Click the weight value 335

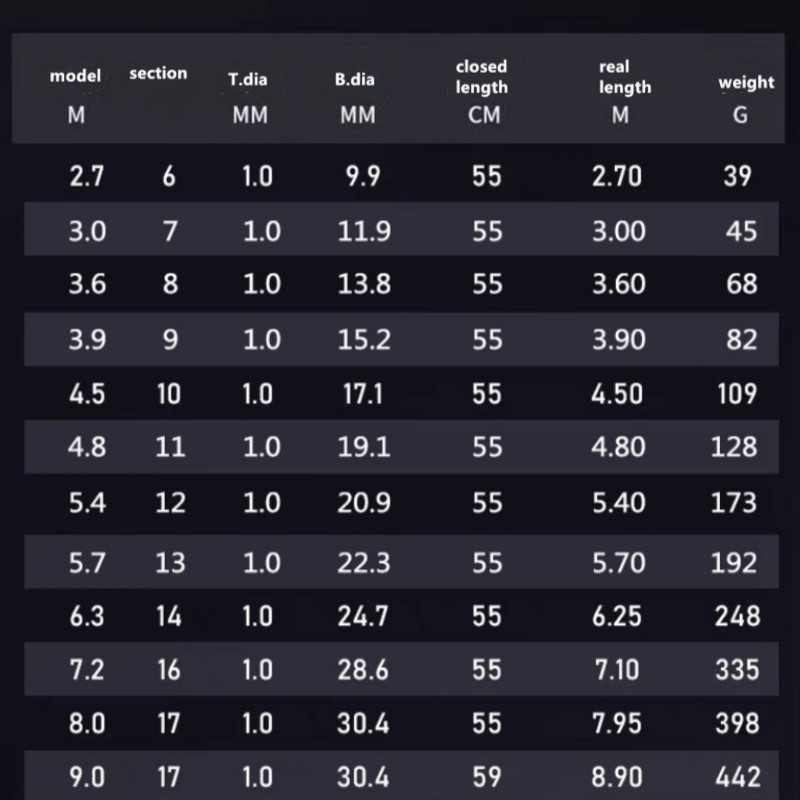[738, 669]
